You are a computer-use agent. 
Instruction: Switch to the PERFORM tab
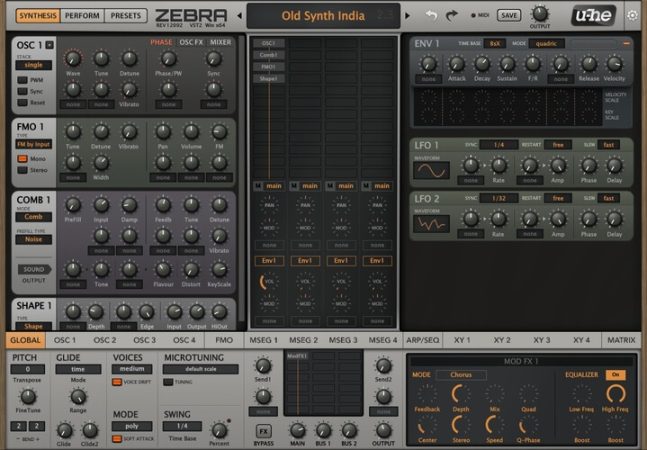(82, 16)
